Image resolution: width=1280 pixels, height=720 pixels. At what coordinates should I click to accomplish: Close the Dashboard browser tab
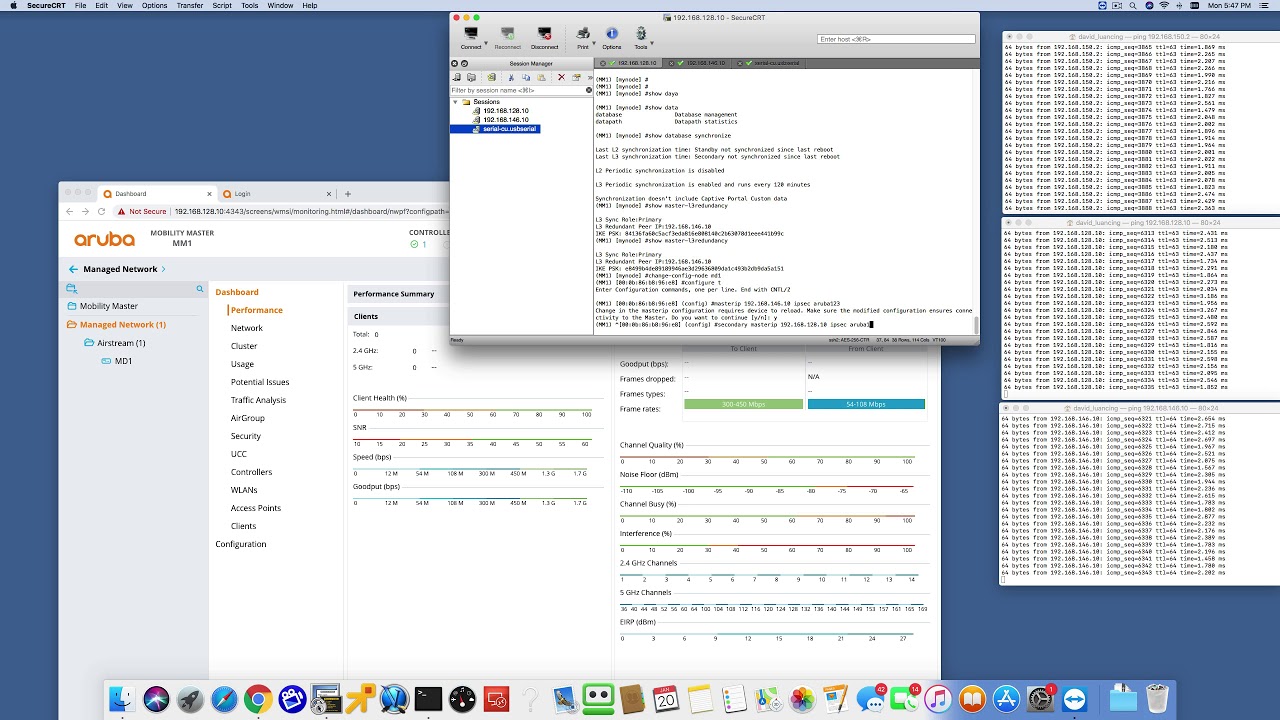click(x=210, y=193)
